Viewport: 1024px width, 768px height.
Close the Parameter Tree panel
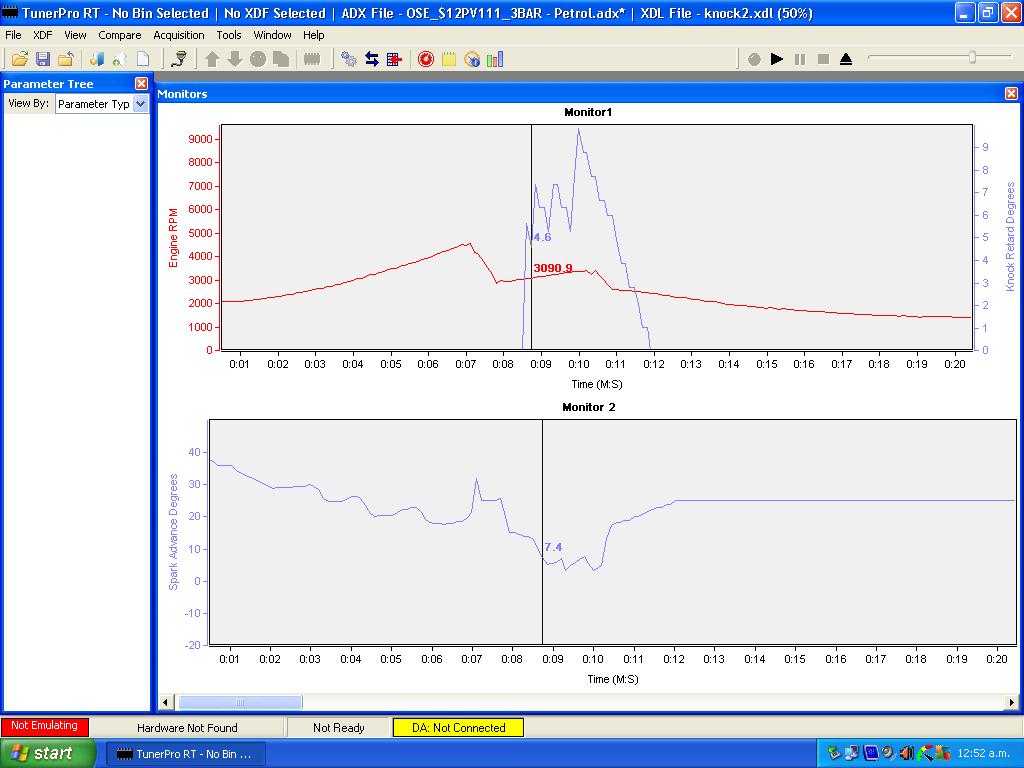142,84
